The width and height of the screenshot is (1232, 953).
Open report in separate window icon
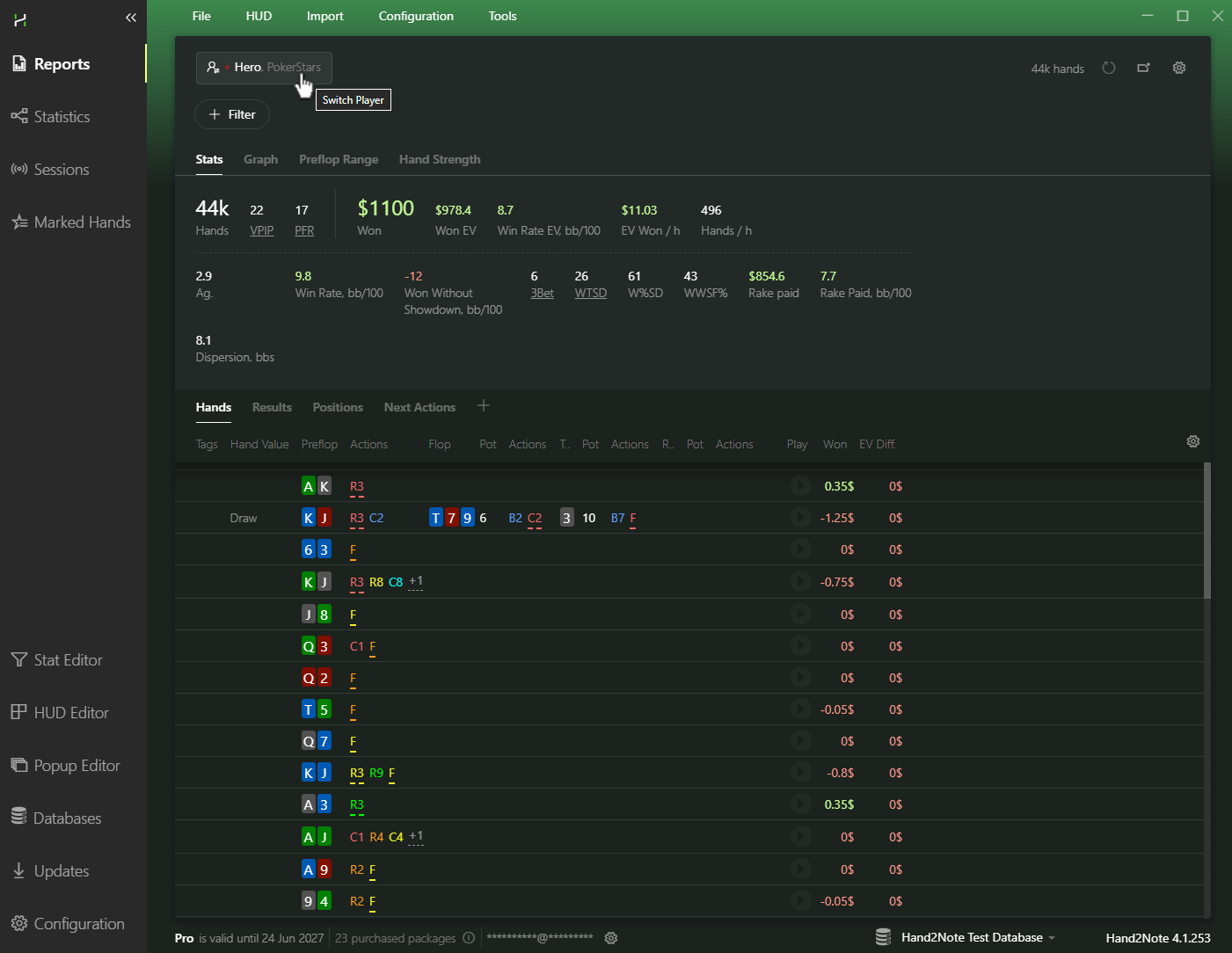1143,68
